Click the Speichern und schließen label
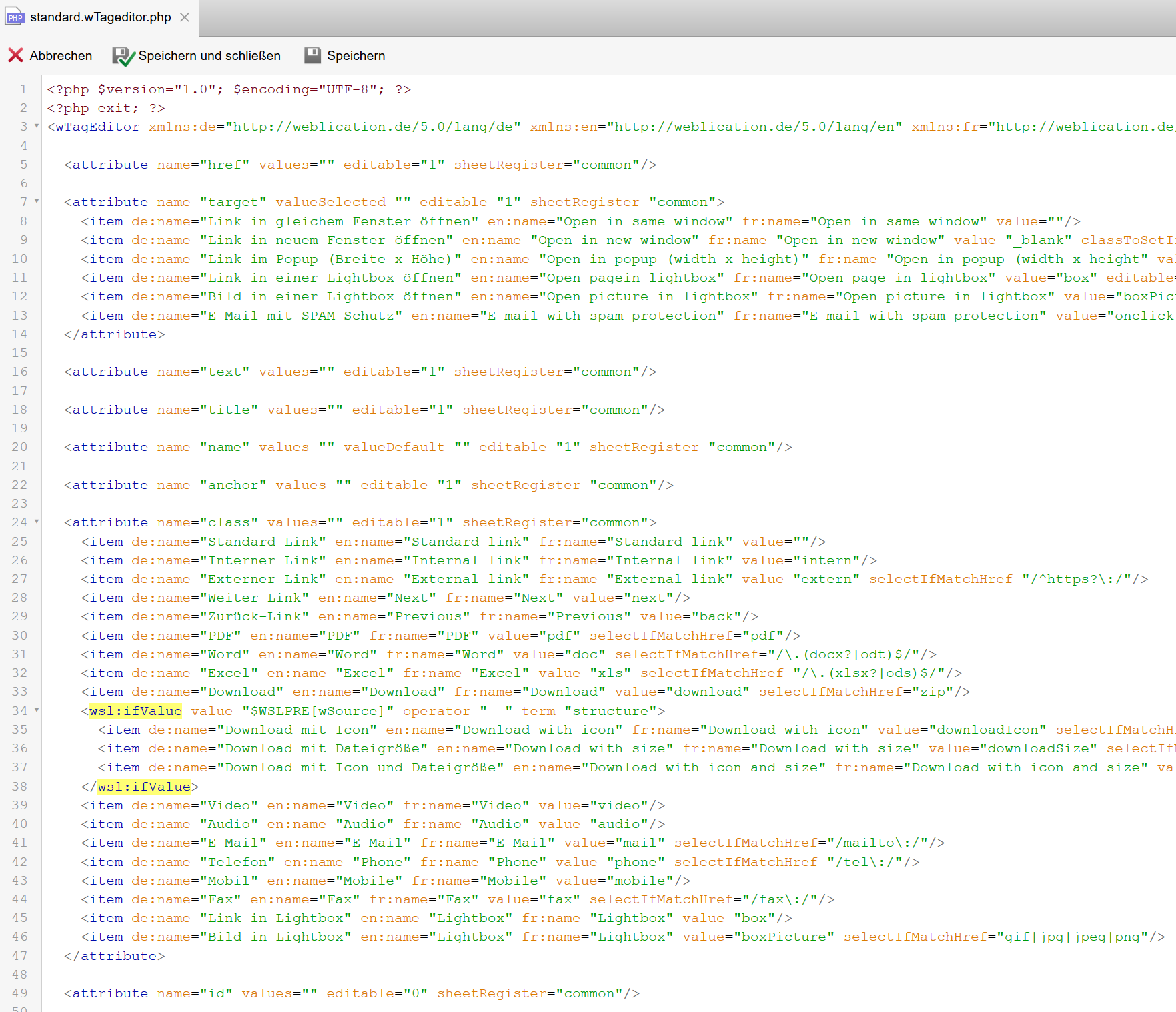 point(209,56)
